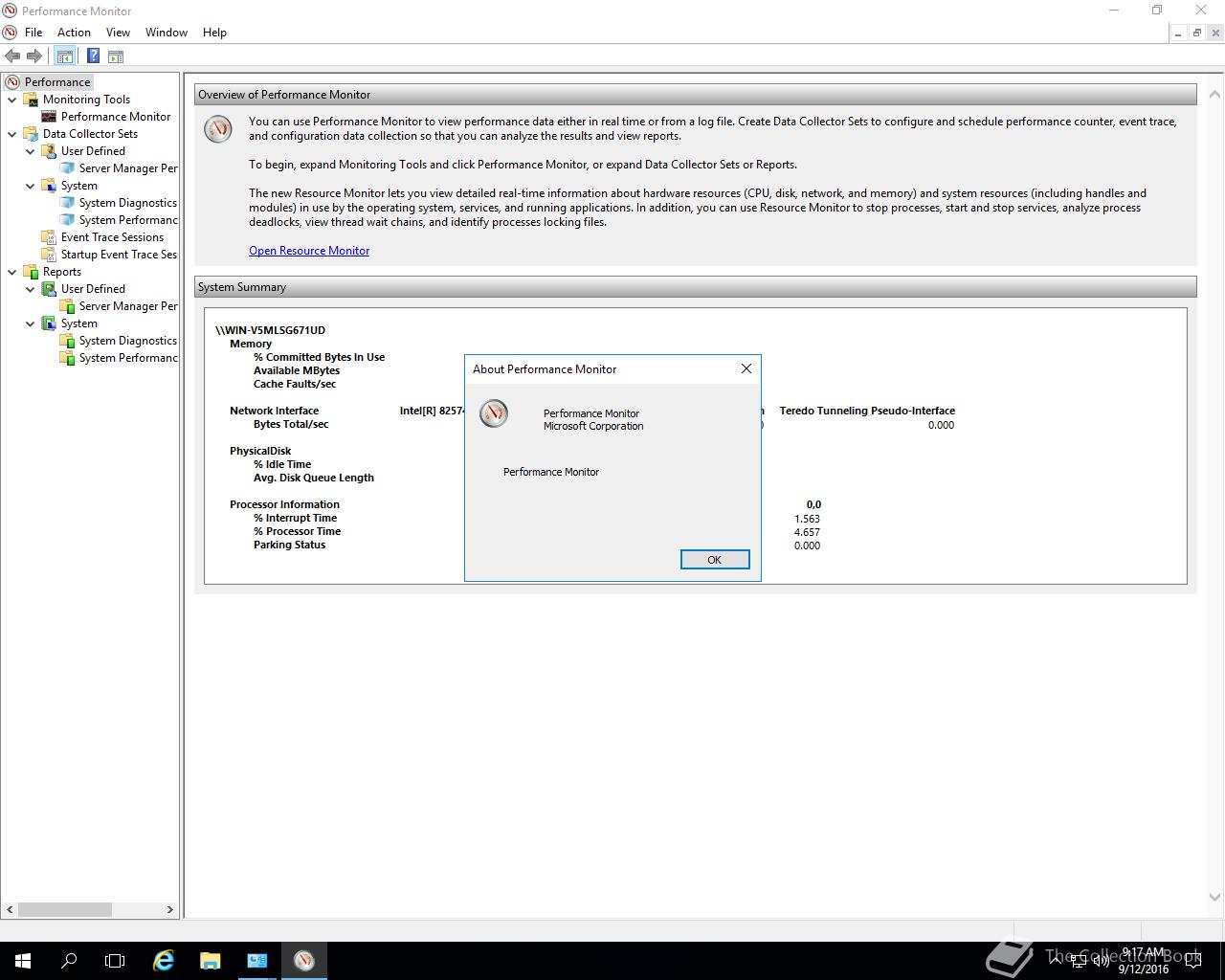Image resolution: width=1225 pixels, height=980 pixels.
Task: Select System Diagnostics under Reports
Action: (128, 341)
